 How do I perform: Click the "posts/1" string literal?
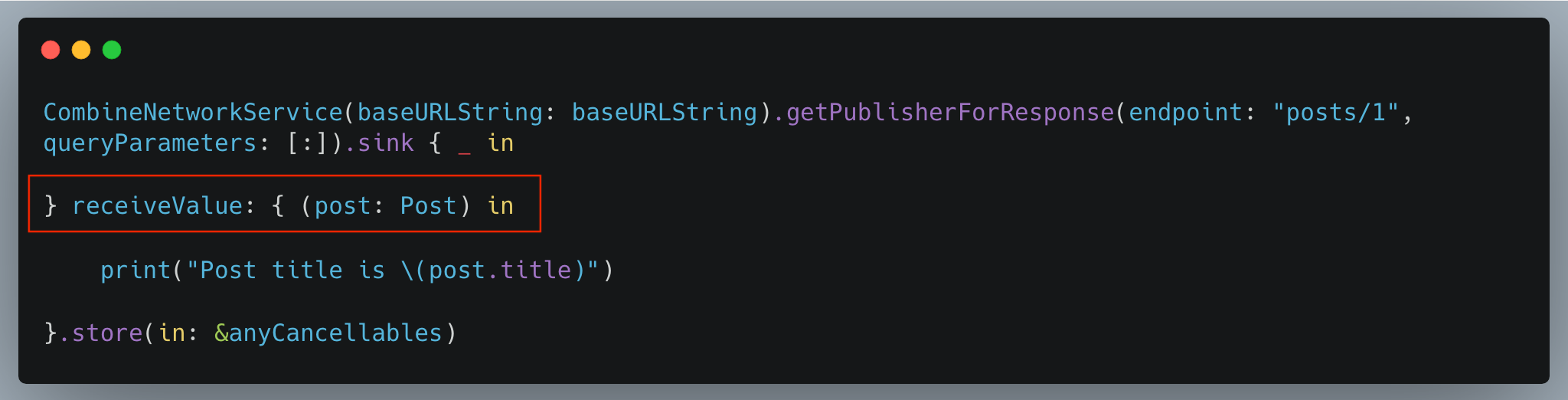coord(1336,112)
